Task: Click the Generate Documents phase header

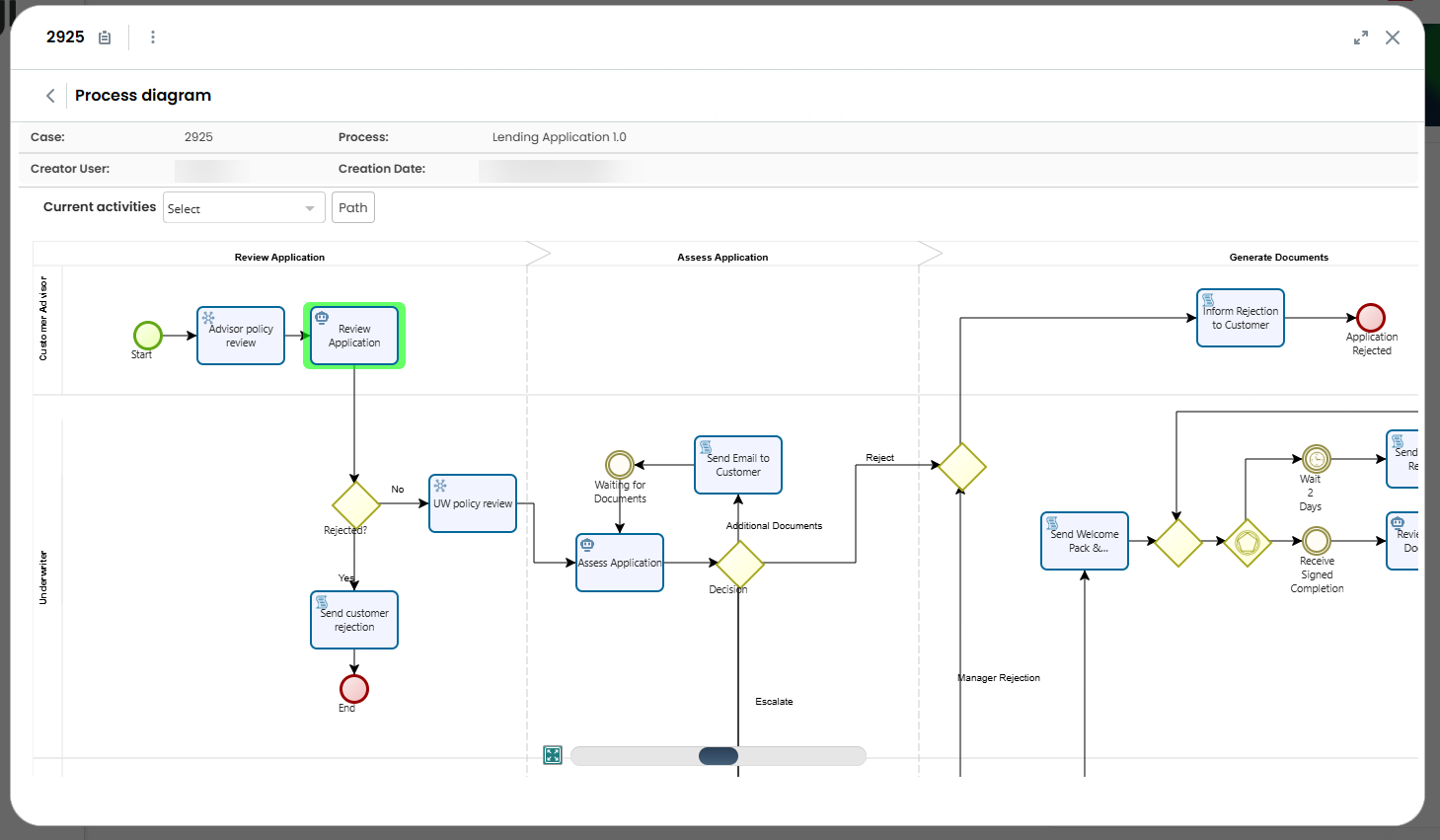Action: pos(1278,257)
